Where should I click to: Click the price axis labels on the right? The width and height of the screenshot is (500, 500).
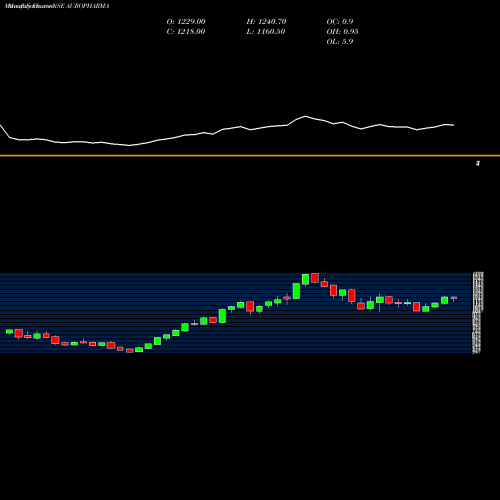point(477,313)
